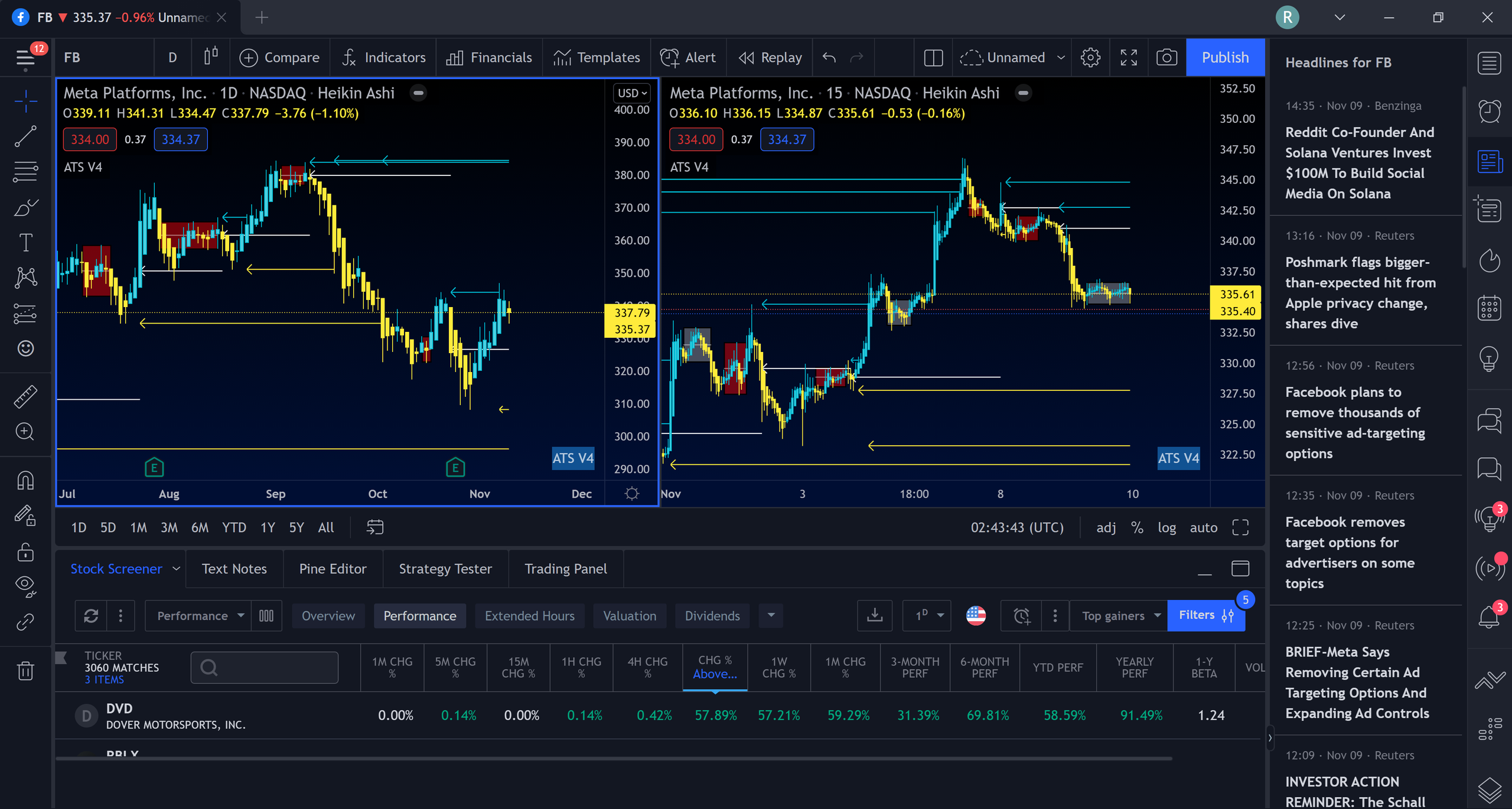The image size is (1512, 809).
Task: Click the blue Publish button
Action: coord(1225,57)
